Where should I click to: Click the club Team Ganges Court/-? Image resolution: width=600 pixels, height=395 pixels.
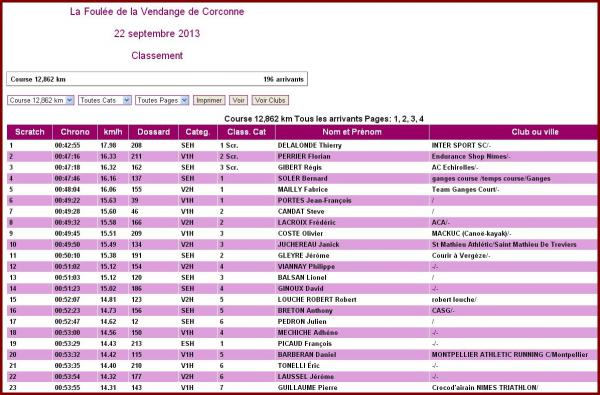tap(465, 189)
